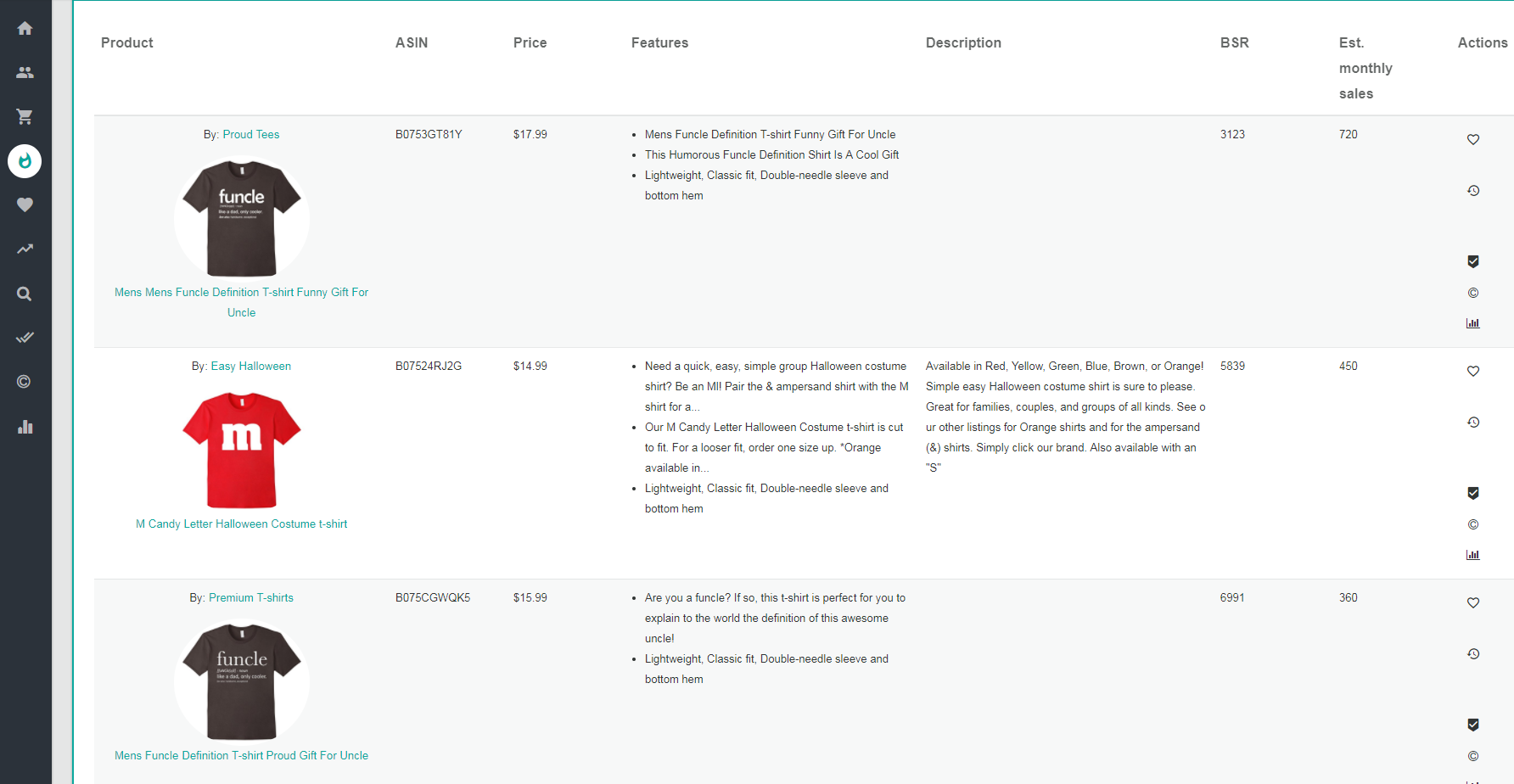The image size is (1514, 784).
Task: Favorite the Premium T-shirts funcle product
Action: (1473, 602)
